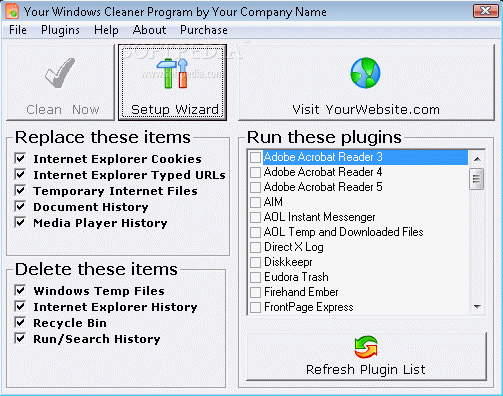Select the Adobe Acrobat Reader 4 list row
Screen dimensions: 503x396
pyautogui.click(x=359, y=172)
